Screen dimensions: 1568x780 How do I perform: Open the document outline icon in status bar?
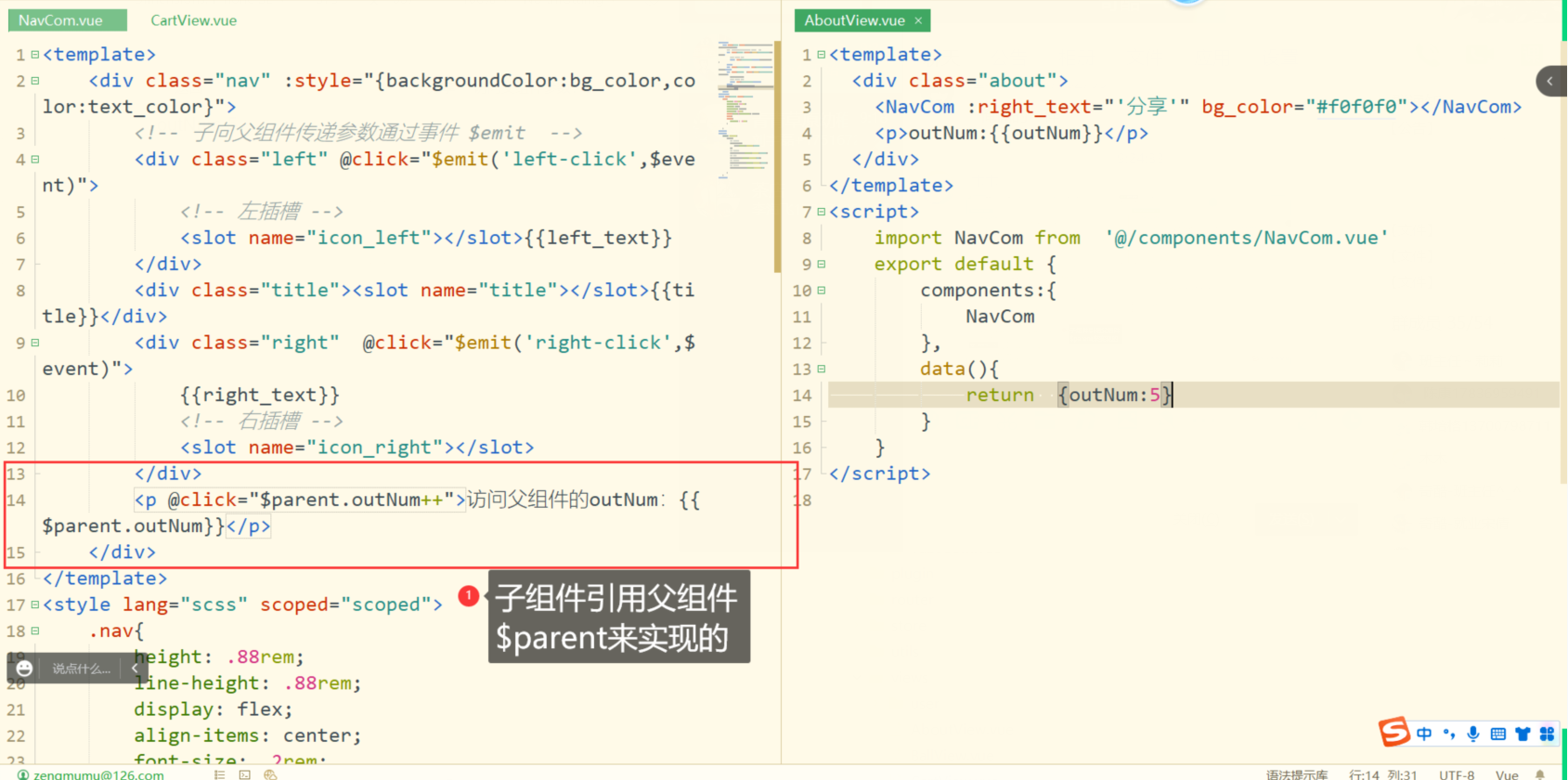[x=220, y=774]
